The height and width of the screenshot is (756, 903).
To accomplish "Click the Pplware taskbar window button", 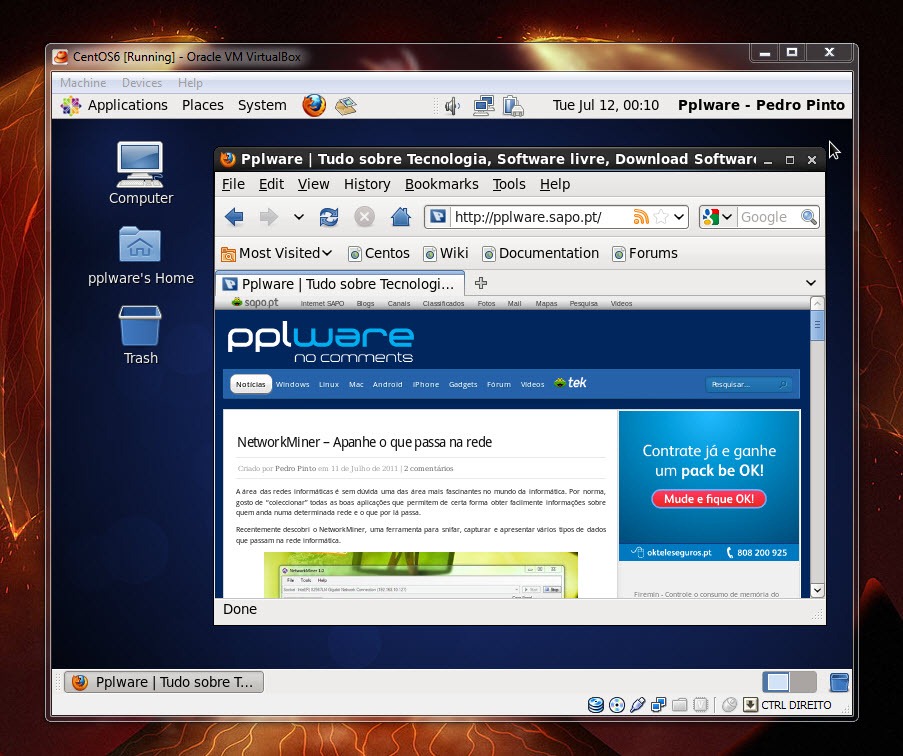I will (x=164, y=682).
